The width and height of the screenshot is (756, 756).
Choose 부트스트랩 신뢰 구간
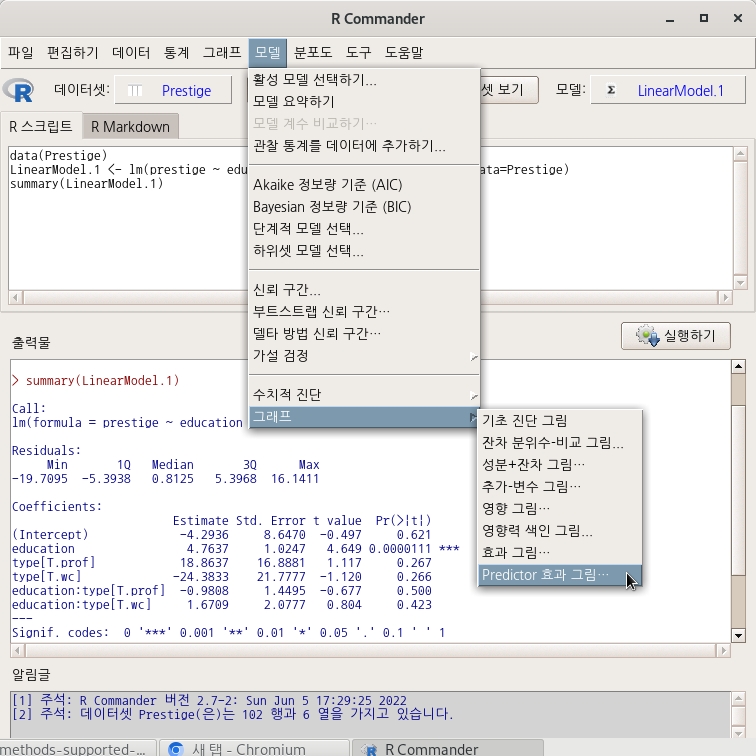pyautogui.click(x=364, y=311)
